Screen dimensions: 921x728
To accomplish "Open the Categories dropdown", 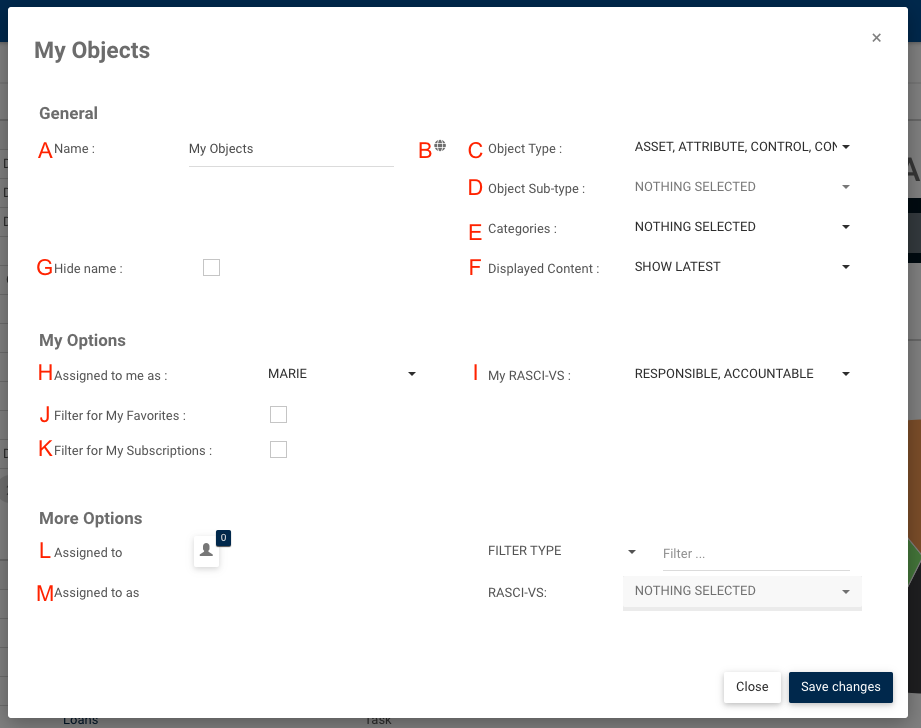I will click(x=742, y=227).
